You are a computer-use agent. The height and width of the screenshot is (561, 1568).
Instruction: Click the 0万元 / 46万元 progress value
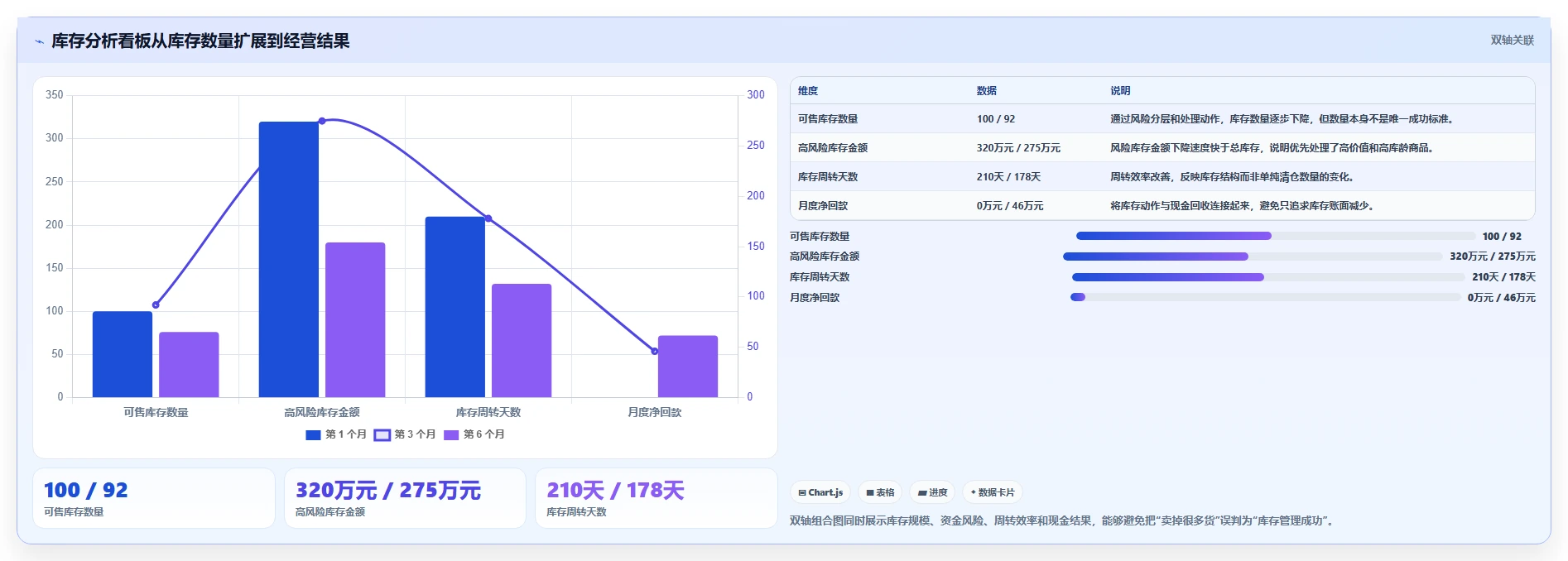click(1502, 298)
